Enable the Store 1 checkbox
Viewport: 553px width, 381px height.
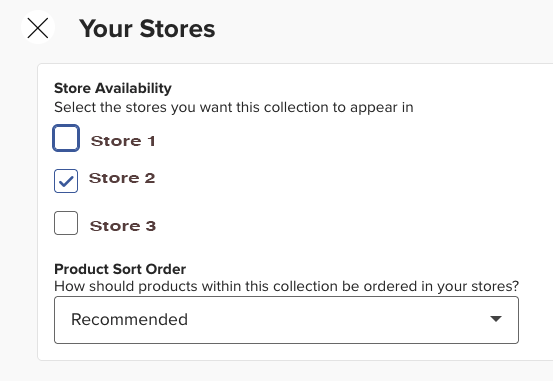66,138
